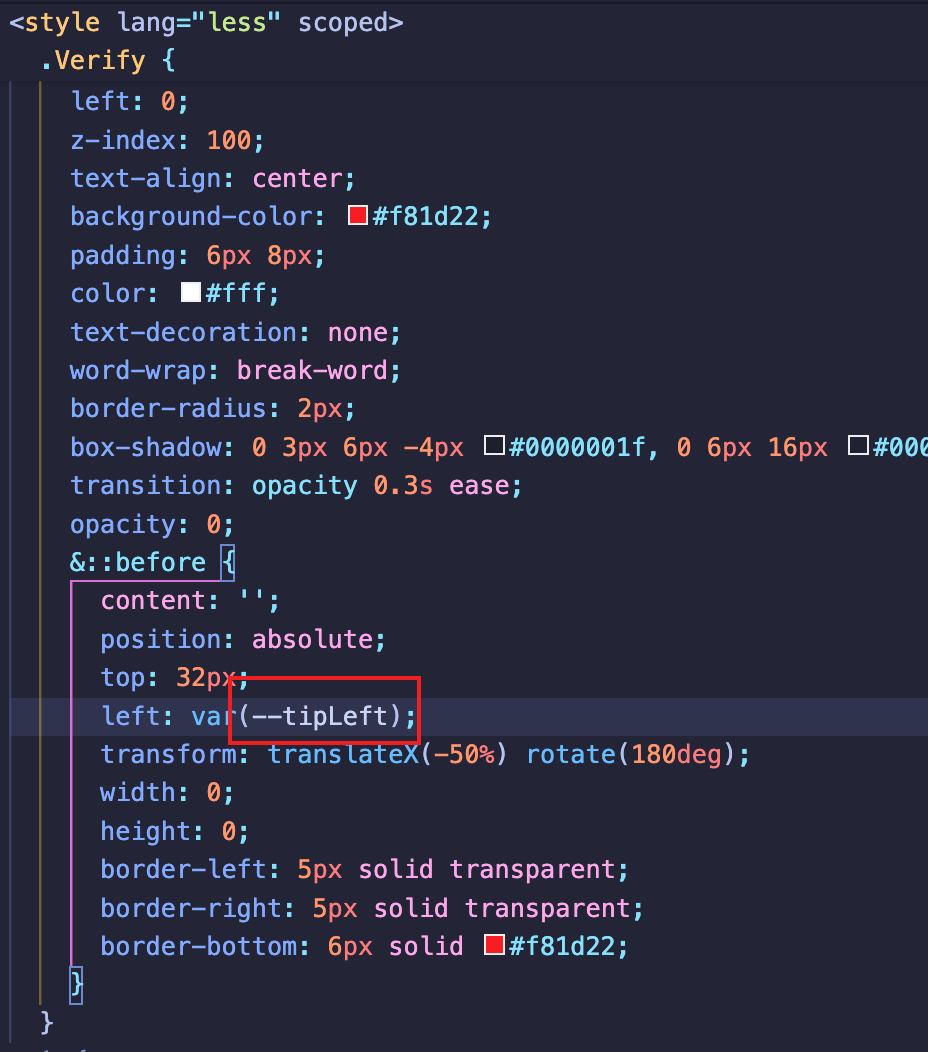Viewport: 928px width, 1052px height.
Task: Click the #0000001f box-shadow color swatch
Action: click(x=494, y=446)
